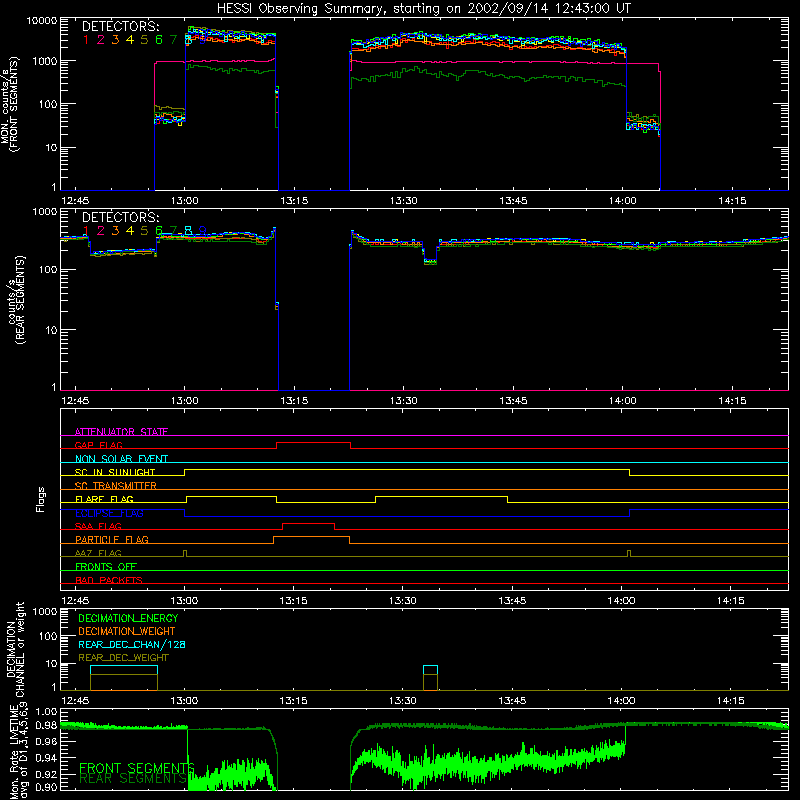Click the FRONTS_OFF flag label

106,566
